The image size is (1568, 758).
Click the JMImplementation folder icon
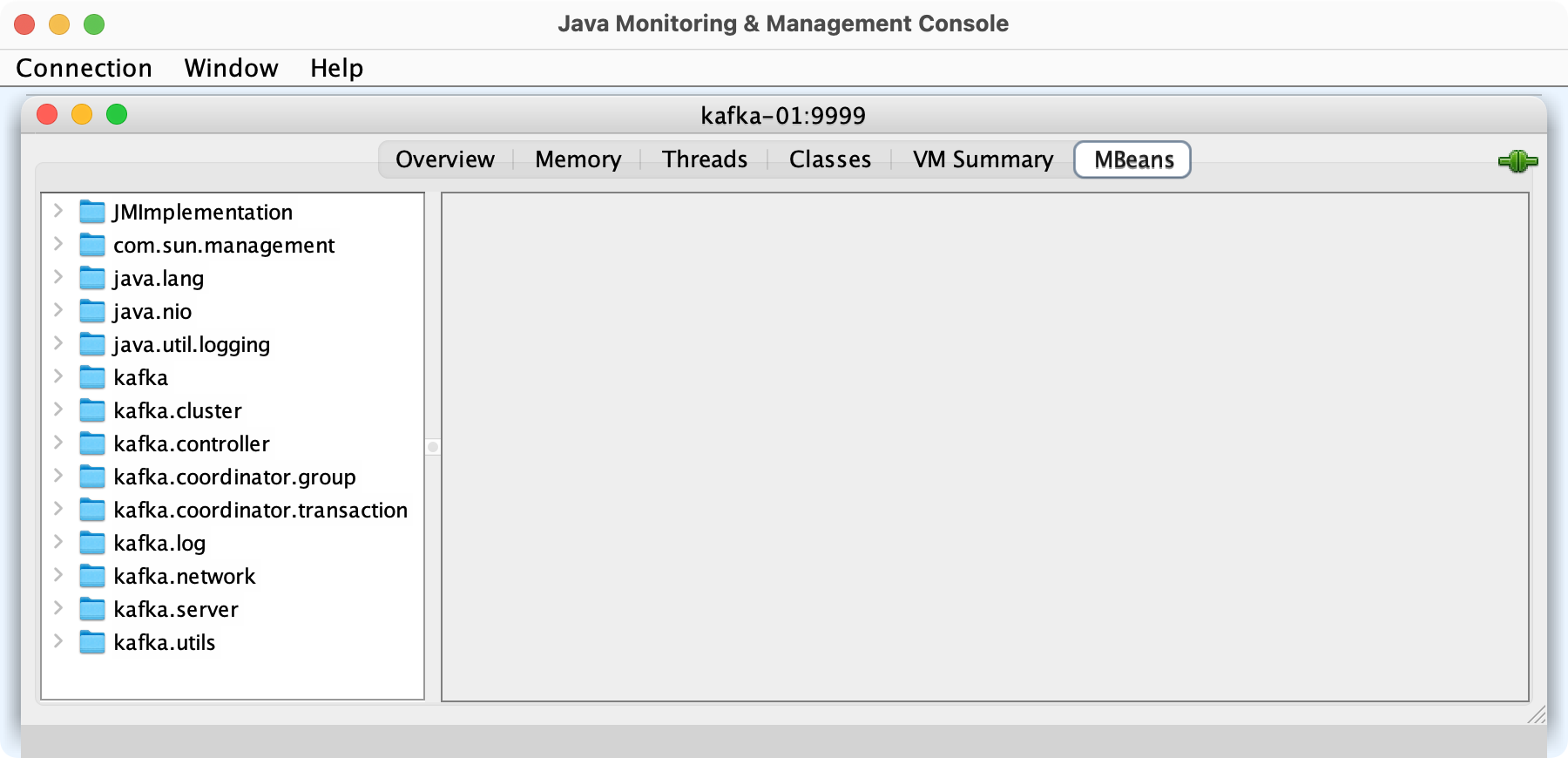point(92,212)
